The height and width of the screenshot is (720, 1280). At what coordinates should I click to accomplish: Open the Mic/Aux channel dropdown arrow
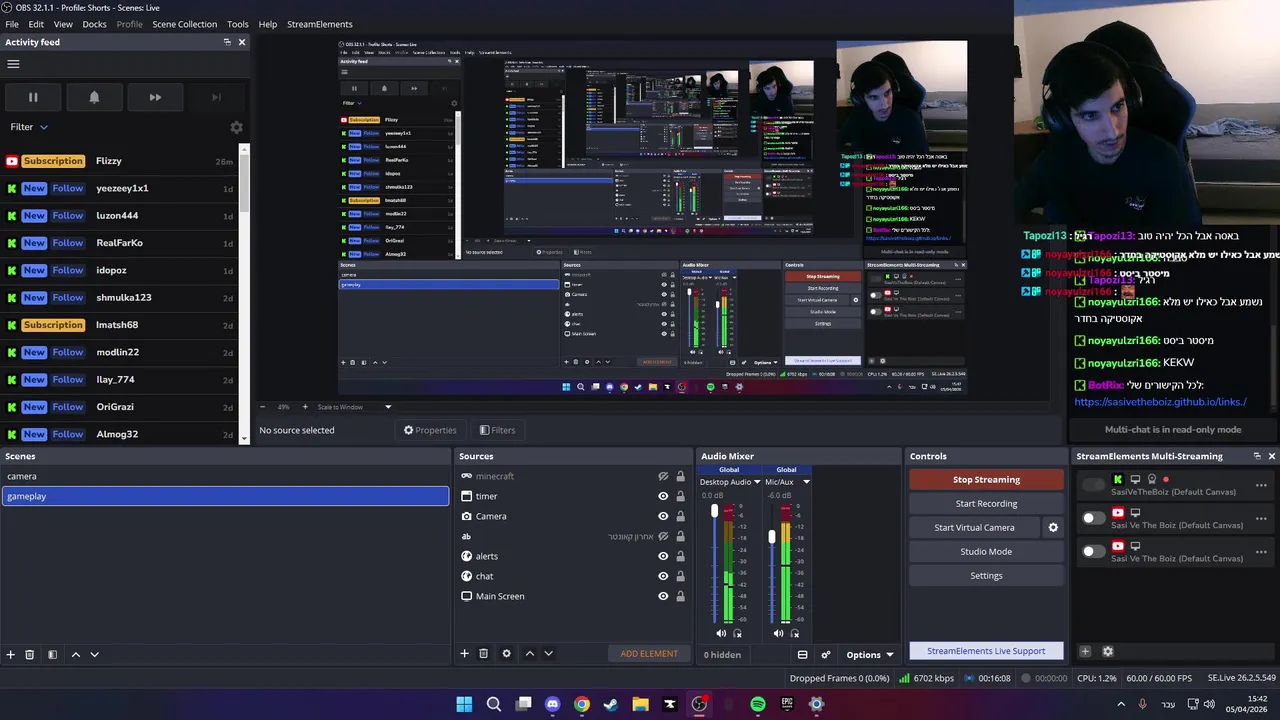[x=806, y=482]
